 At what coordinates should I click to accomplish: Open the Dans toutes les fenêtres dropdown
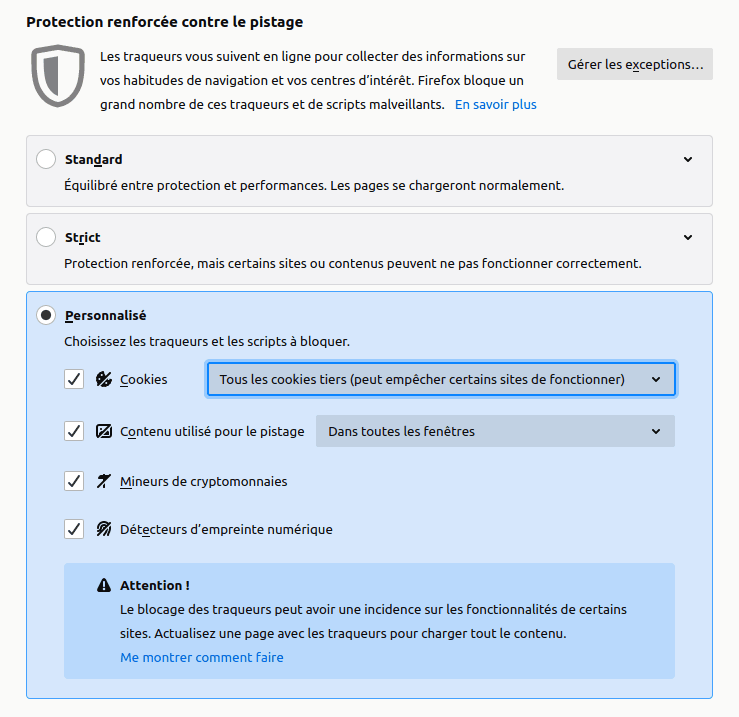tap(495, 432)
